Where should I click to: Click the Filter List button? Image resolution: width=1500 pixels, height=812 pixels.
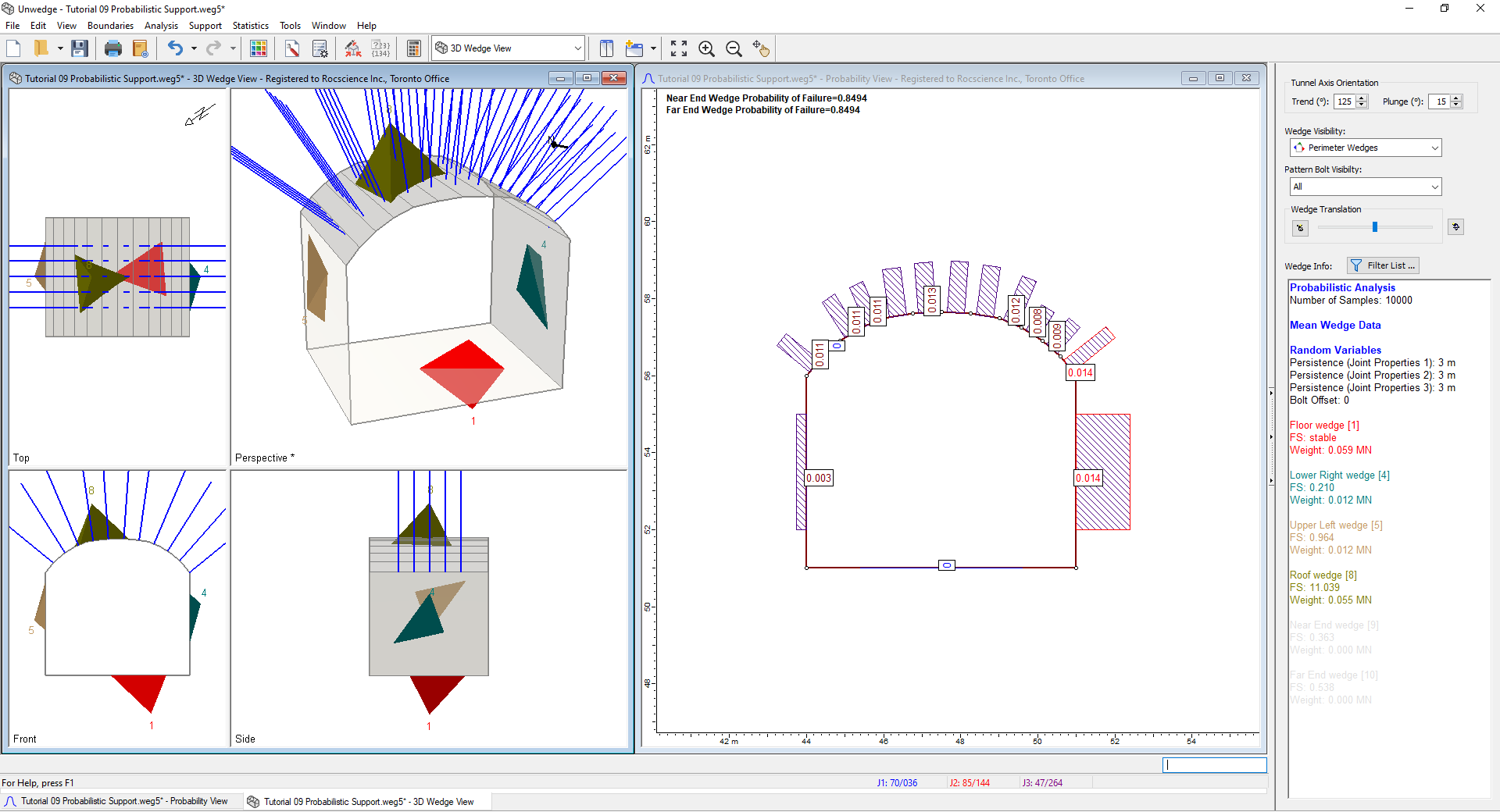pos(1382,265)
